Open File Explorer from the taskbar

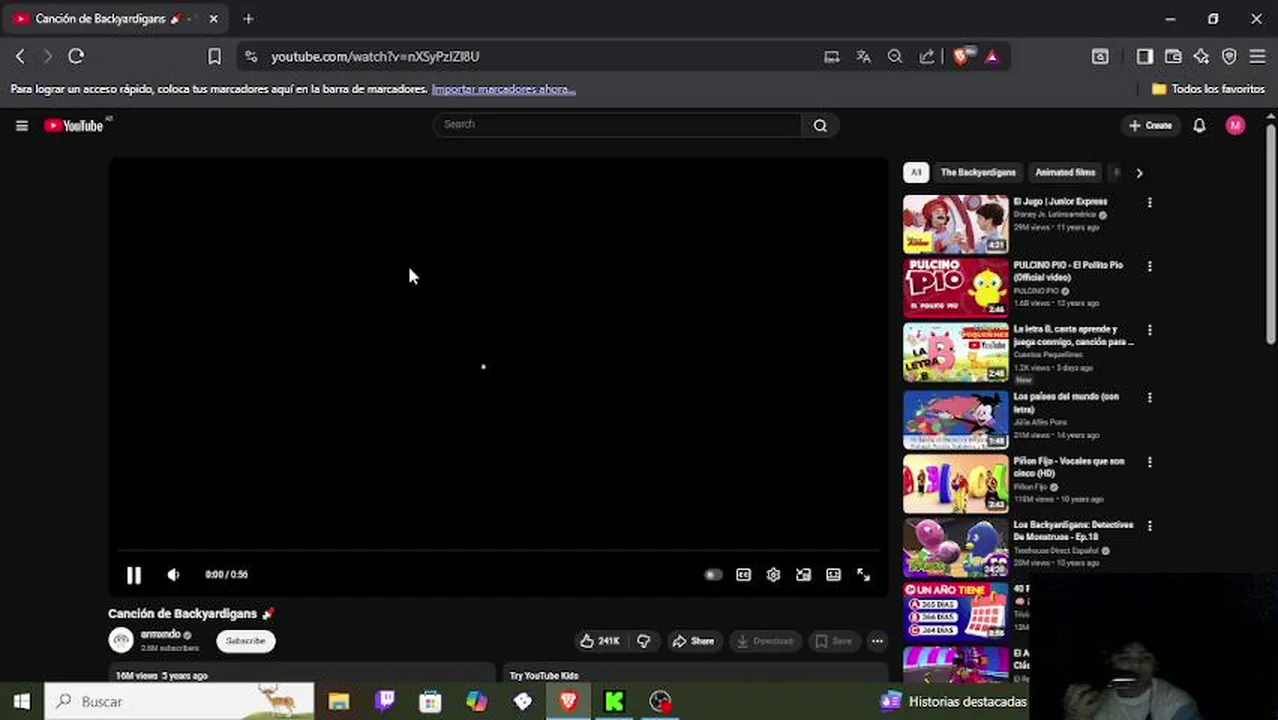tap(338, 702)
